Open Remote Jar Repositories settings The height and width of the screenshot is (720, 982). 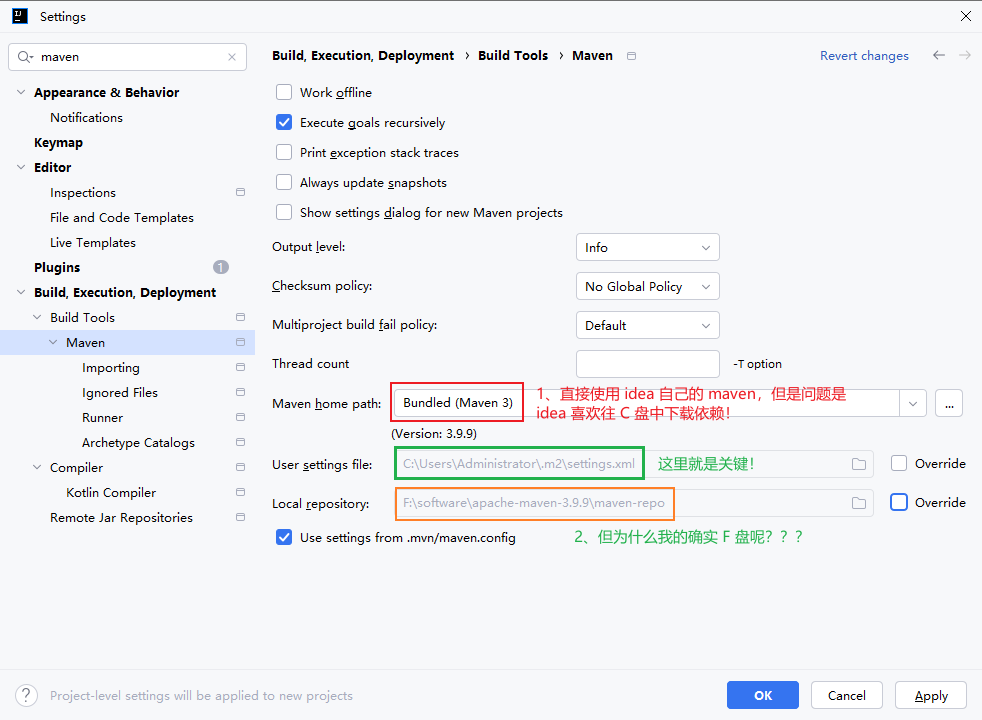click(x=121, y=518)
